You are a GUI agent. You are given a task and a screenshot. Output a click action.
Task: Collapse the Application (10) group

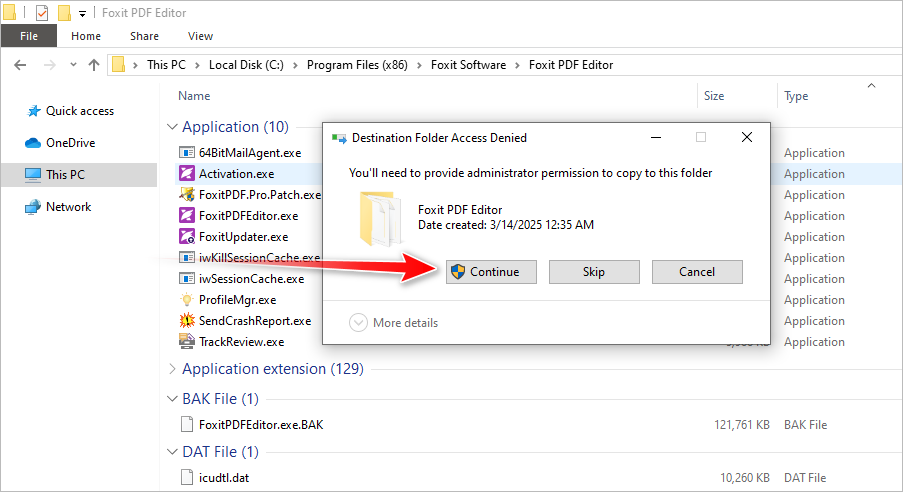[172, 127]
